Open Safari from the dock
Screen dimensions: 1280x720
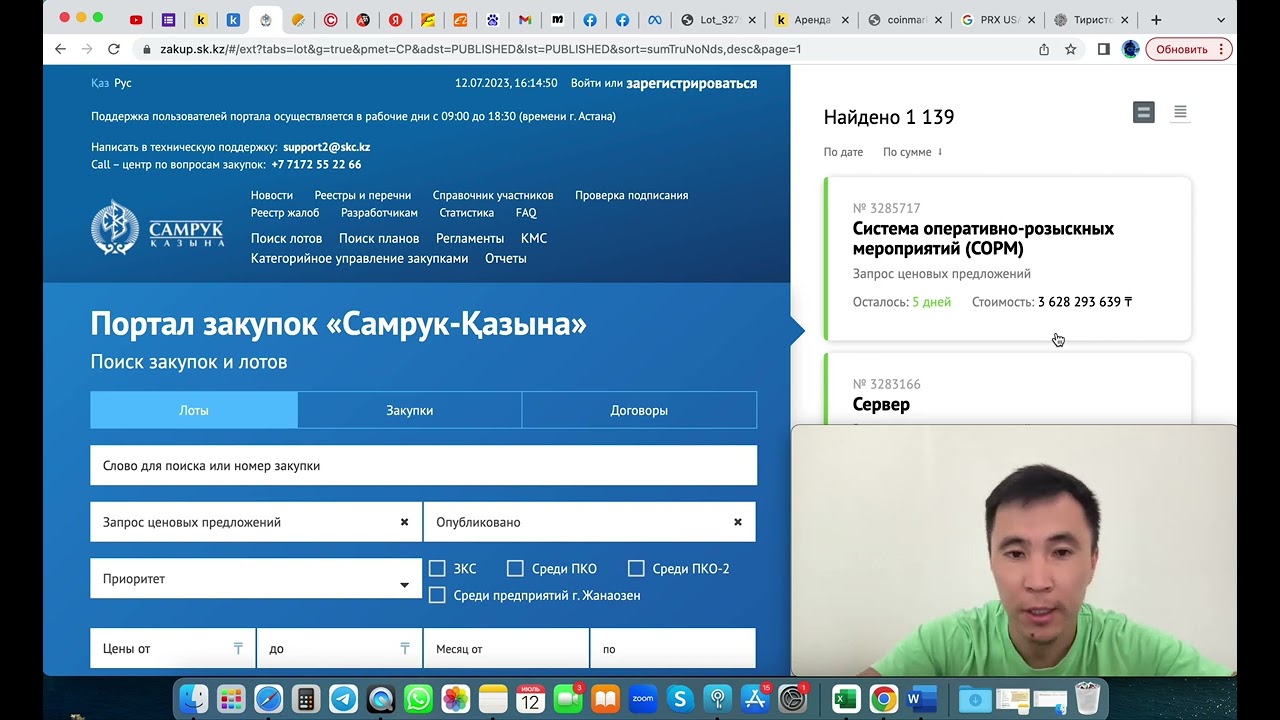coord(268,699)
